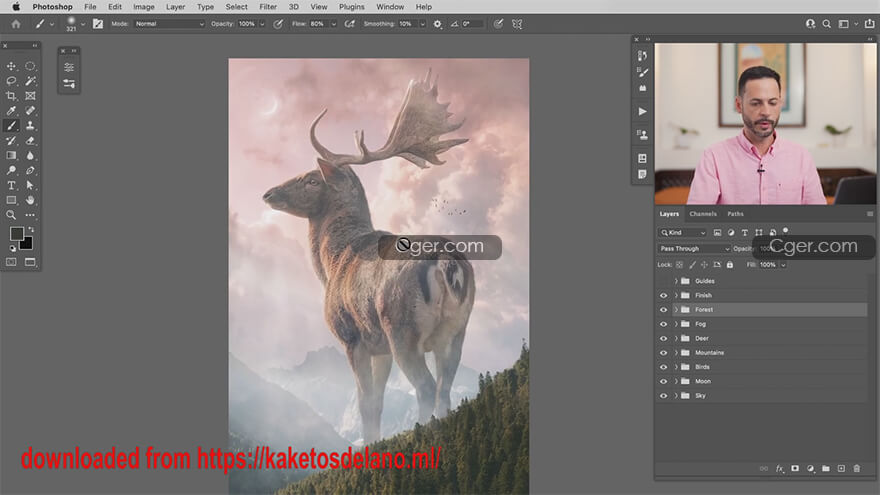Change the screen mode icon

click(30, 262)
